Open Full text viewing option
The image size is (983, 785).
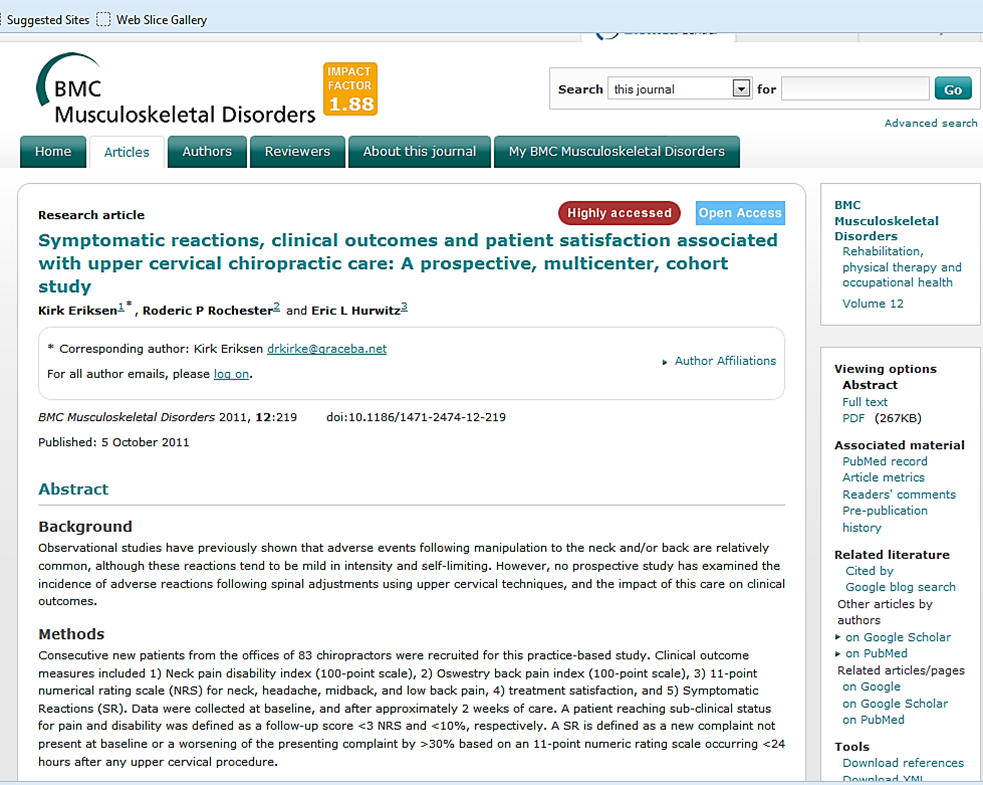[x=865, y=402]
